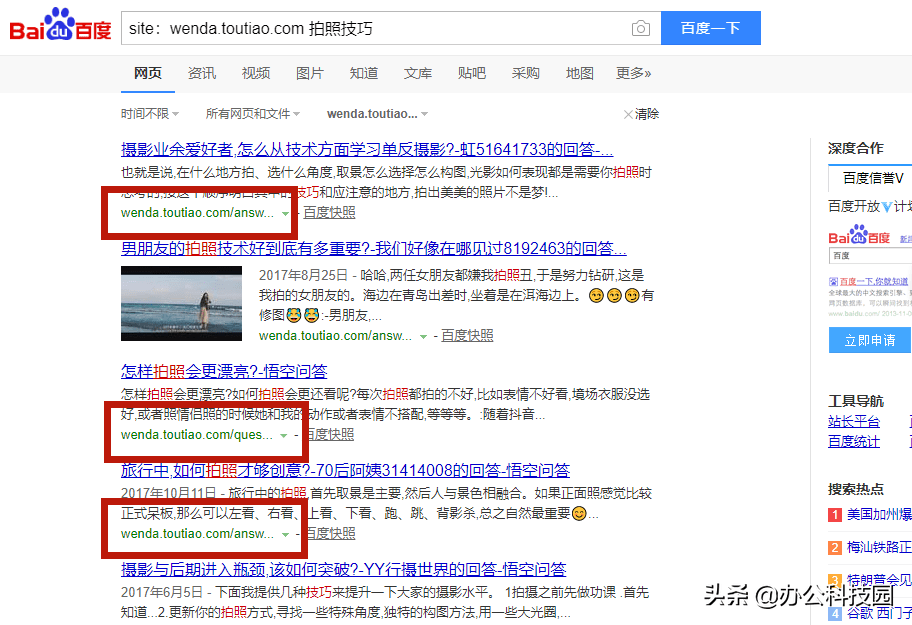Open 百度快照 for the 男朋友 result
This screenshot has height=625, width=912.
[467, 335]
